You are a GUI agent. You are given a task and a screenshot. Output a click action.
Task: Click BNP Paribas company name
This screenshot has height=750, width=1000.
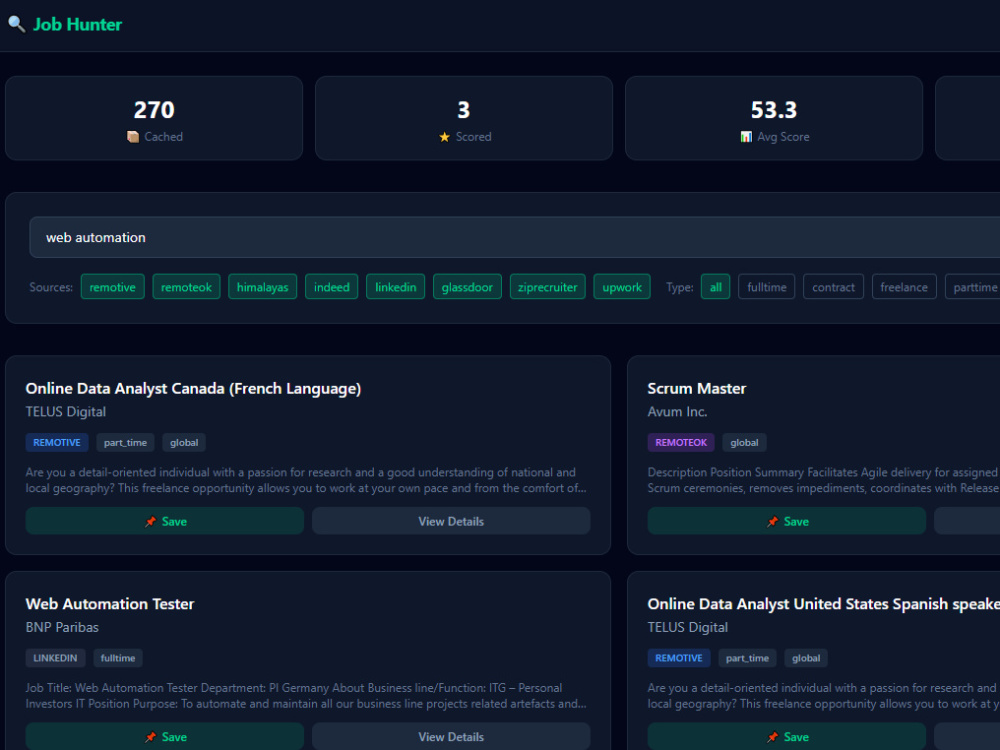pos(62,627)
